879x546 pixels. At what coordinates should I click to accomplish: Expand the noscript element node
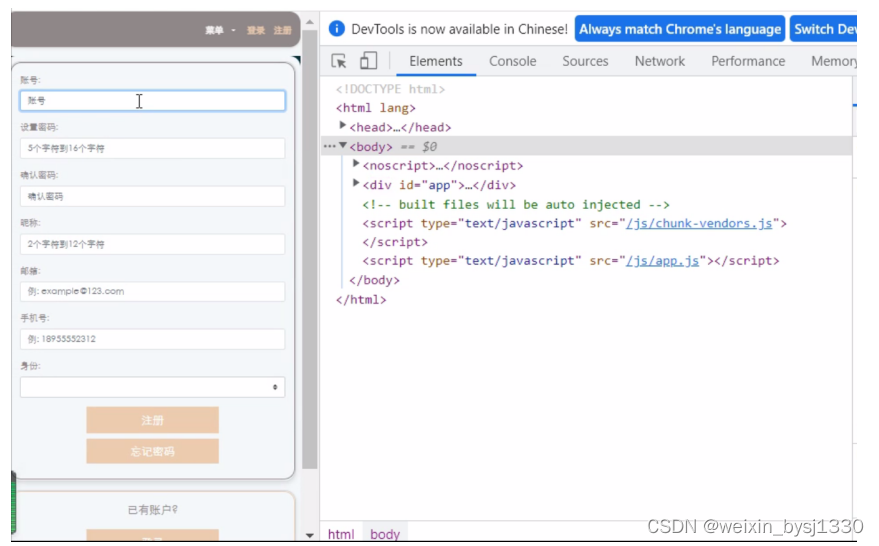tap(355, 164)
